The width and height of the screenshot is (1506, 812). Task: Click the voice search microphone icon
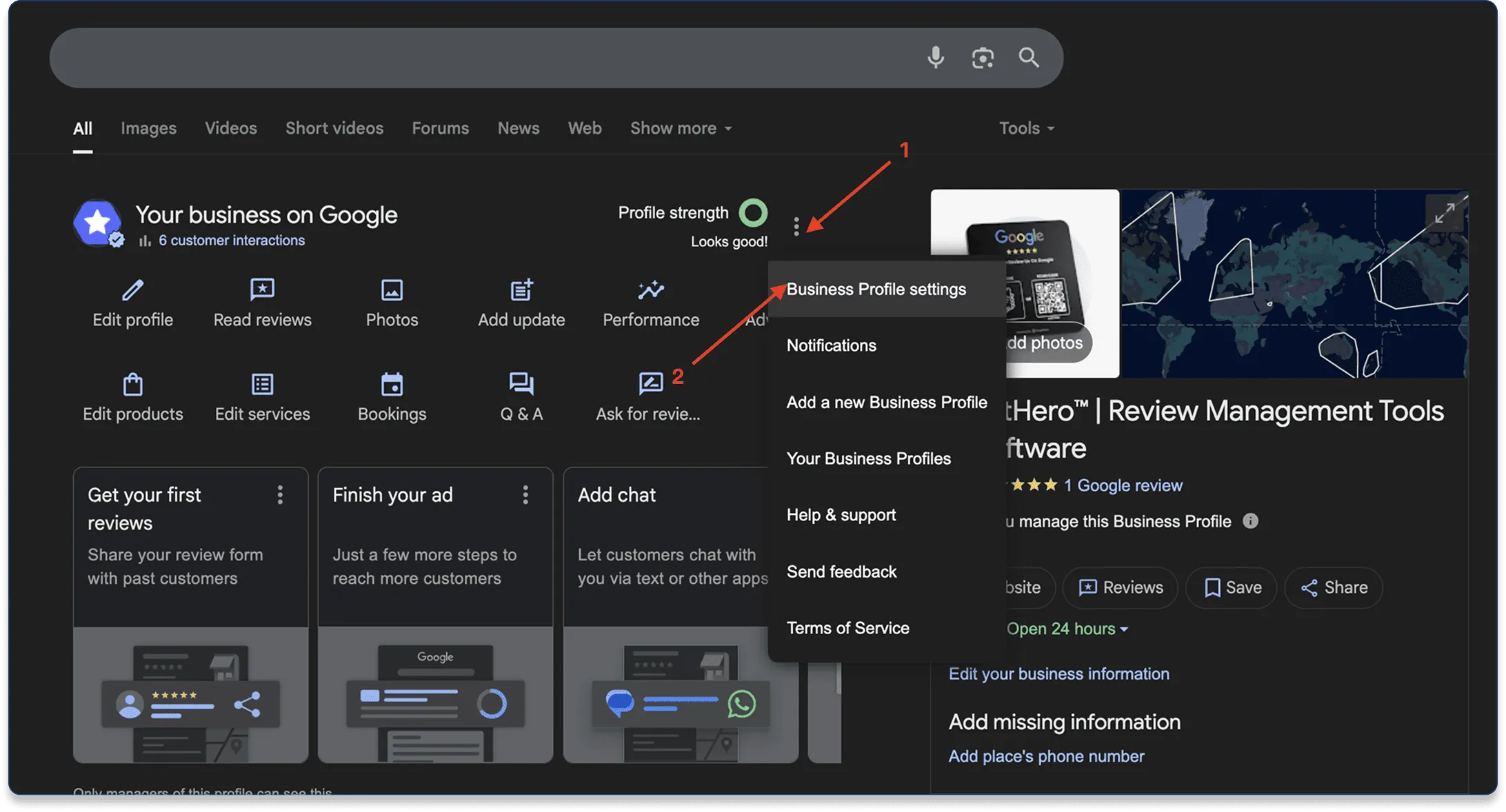[x=935, y=57]
